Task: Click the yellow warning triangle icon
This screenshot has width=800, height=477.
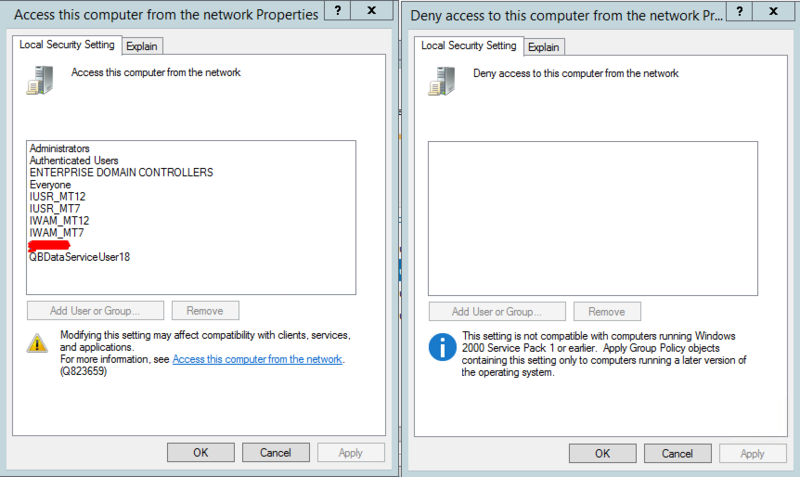Action: pyautogui.click(x=38, y=343)
